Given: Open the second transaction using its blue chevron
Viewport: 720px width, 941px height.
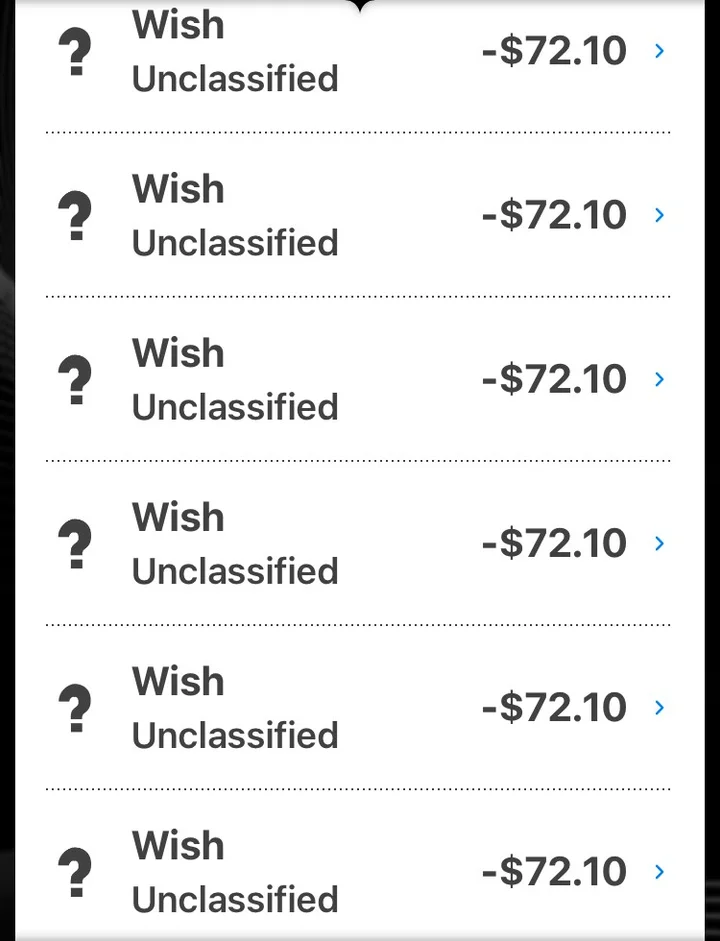Looking at the screenshot, I should click(659, 215).
